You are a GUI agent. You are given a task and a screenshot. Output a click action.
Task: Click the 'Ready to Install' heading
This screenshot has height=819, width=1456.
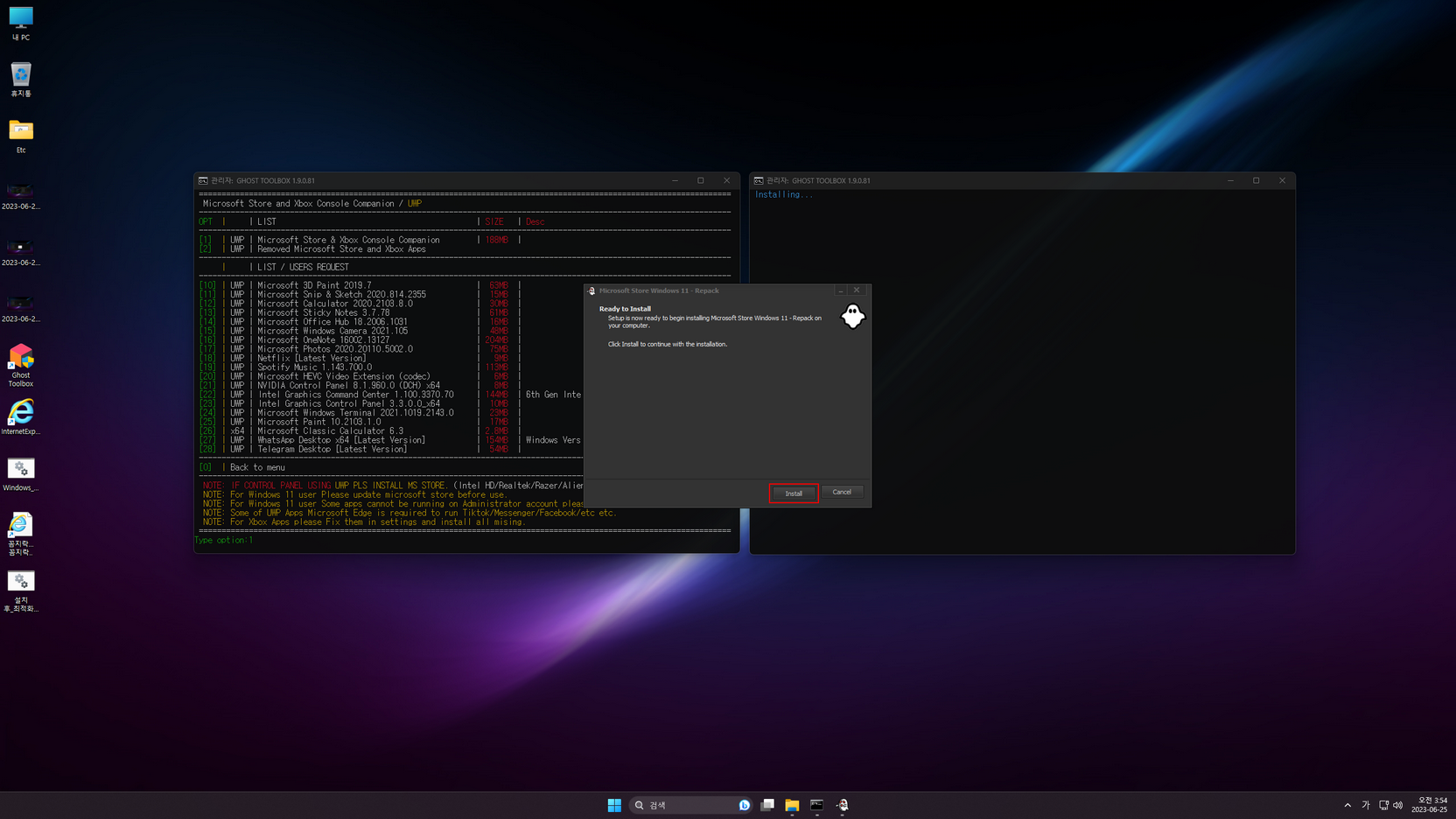click(x=625, y=309)
